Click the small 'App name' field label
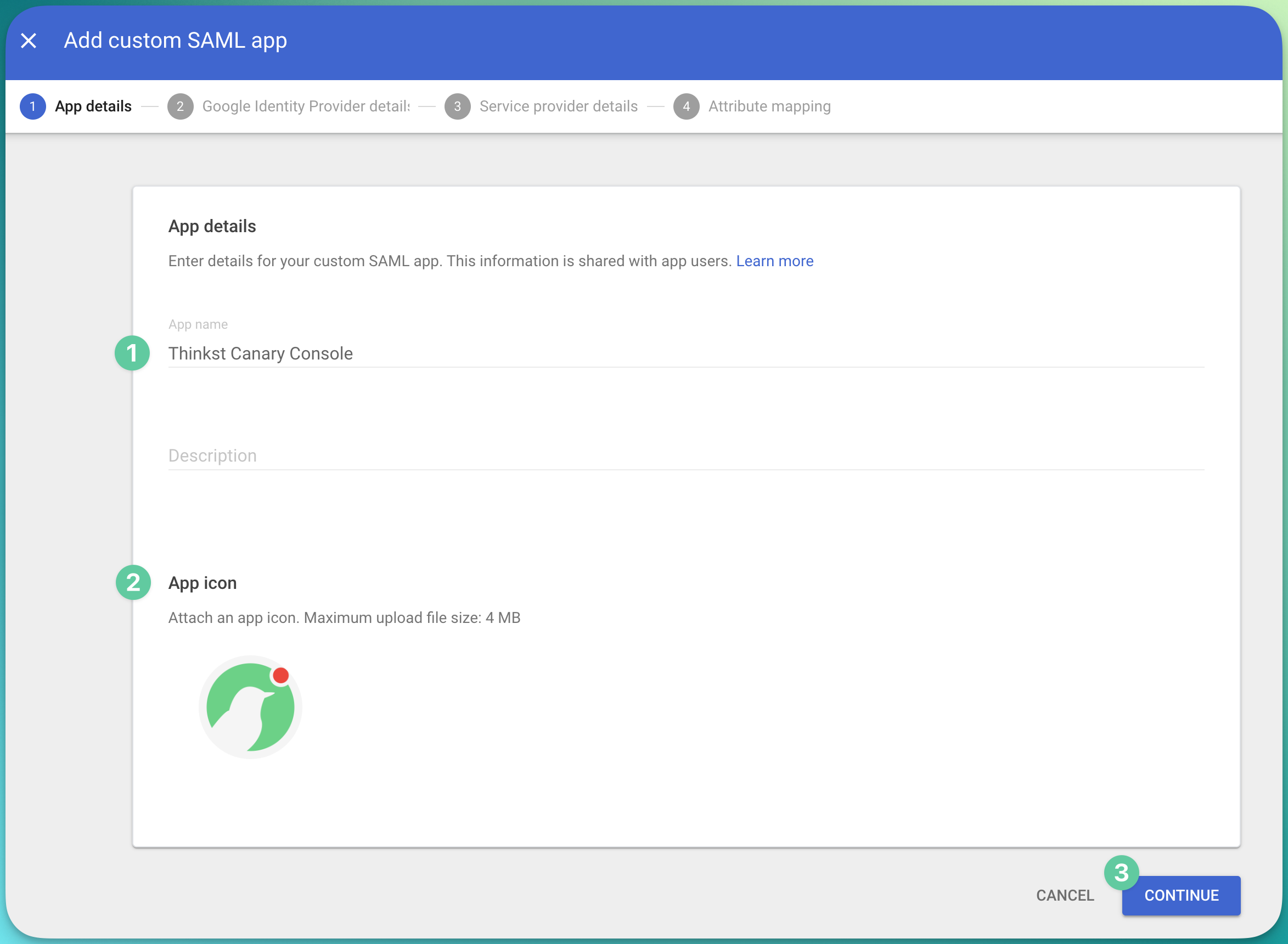The height and width of the screenshot is (944, 1288). pyautogui.click(x=198, y=324)
